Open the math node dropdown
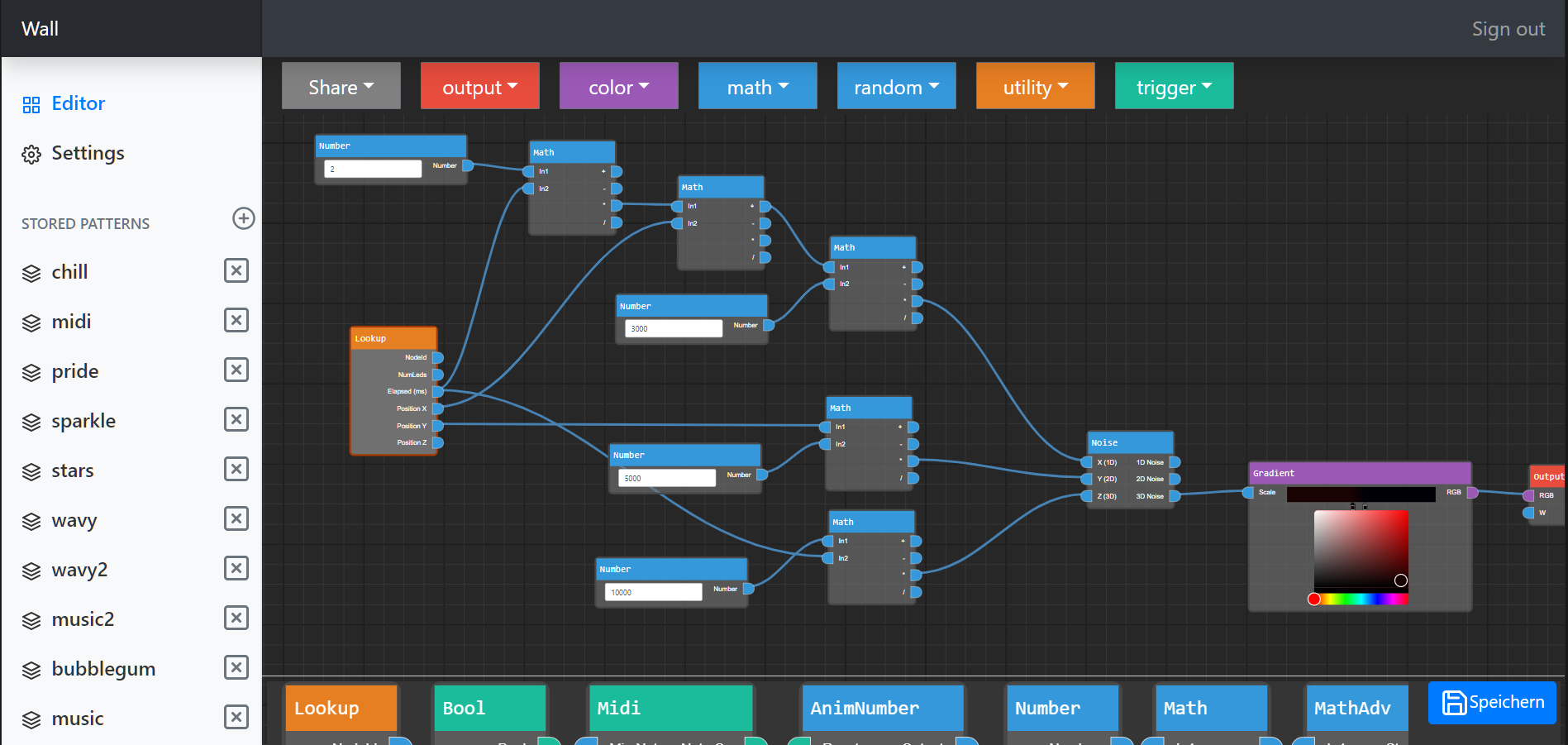 (758, 86)
